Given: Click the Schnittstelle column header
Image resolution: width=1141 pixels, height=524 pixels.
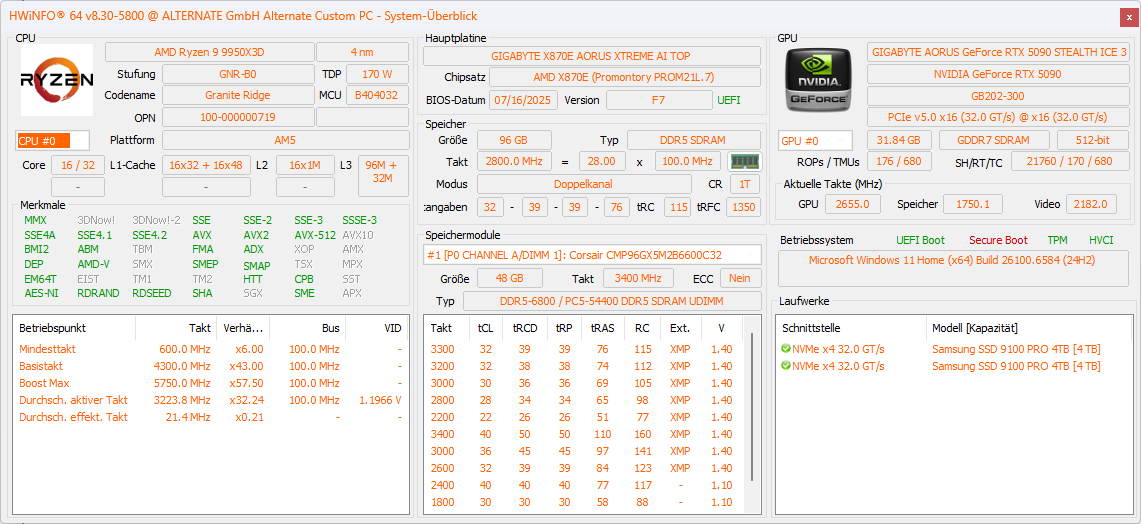Looking at the screenshot, I should click(851, 328).
